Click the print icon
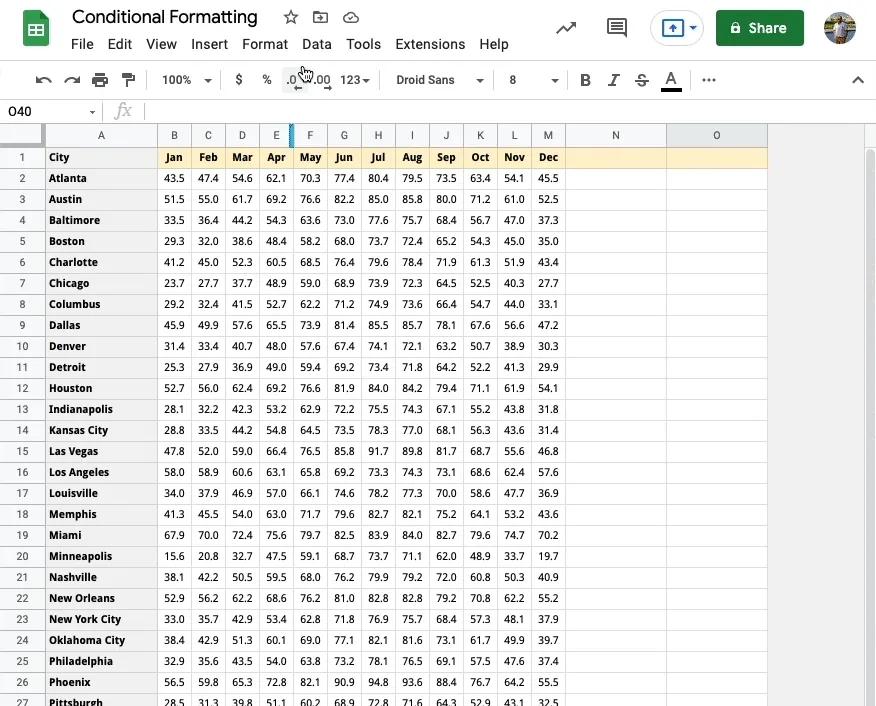The image size is (876, 706). (100, 80)
